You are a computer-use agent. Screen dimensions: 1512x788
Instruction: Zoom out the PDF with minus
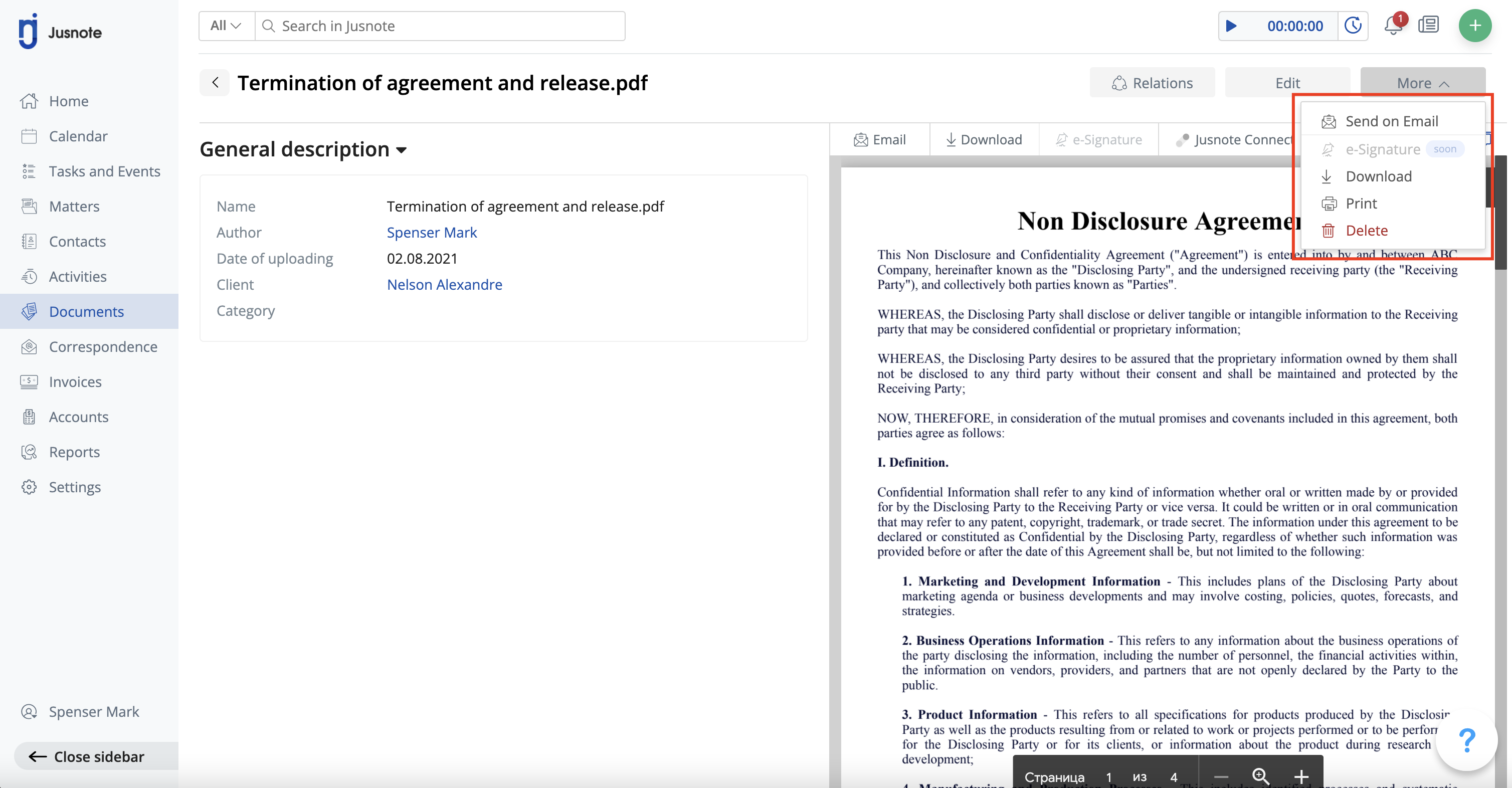(x=1221, y=776)
